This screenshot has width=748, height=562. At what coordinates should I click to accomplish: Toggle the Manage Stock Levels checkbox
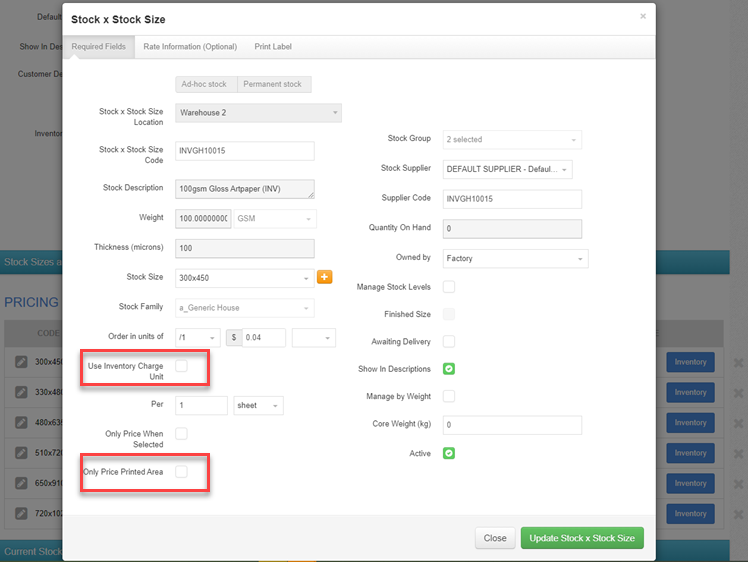click(449, 287)
